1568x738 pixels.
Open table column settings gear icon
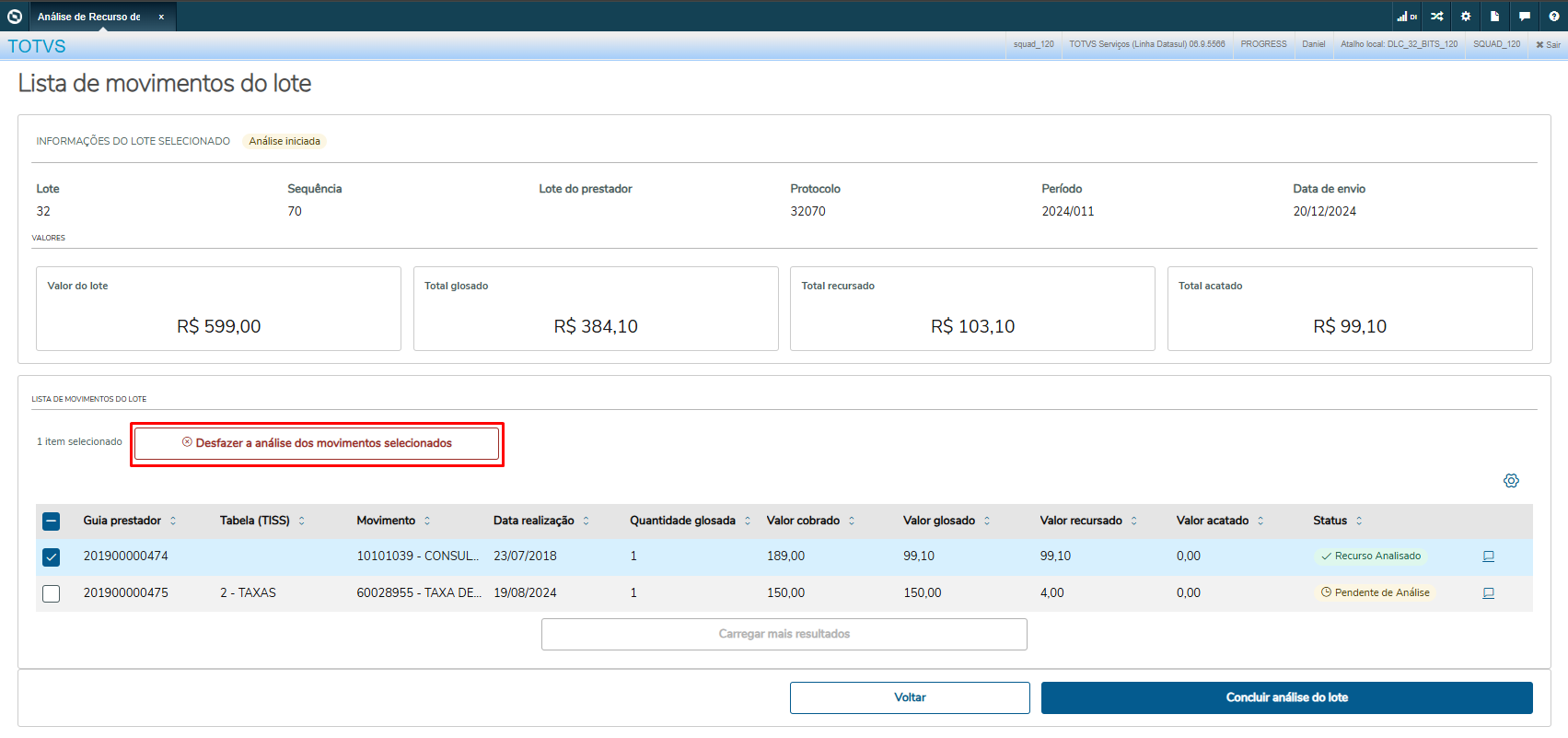[x=1511, y=480]
